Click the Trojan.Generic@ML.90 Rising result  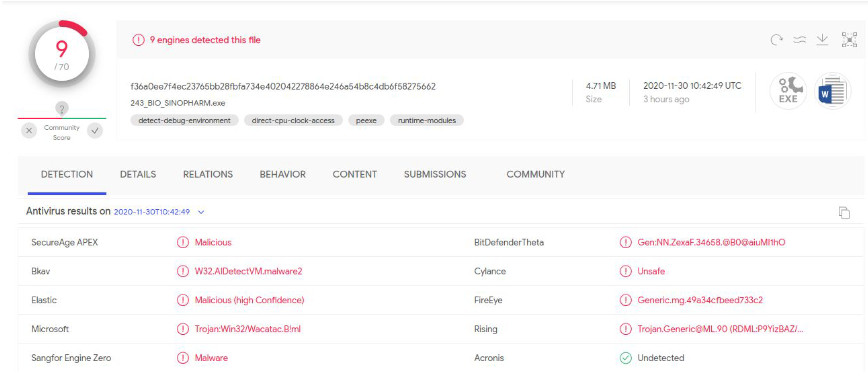tap(720, 329)
